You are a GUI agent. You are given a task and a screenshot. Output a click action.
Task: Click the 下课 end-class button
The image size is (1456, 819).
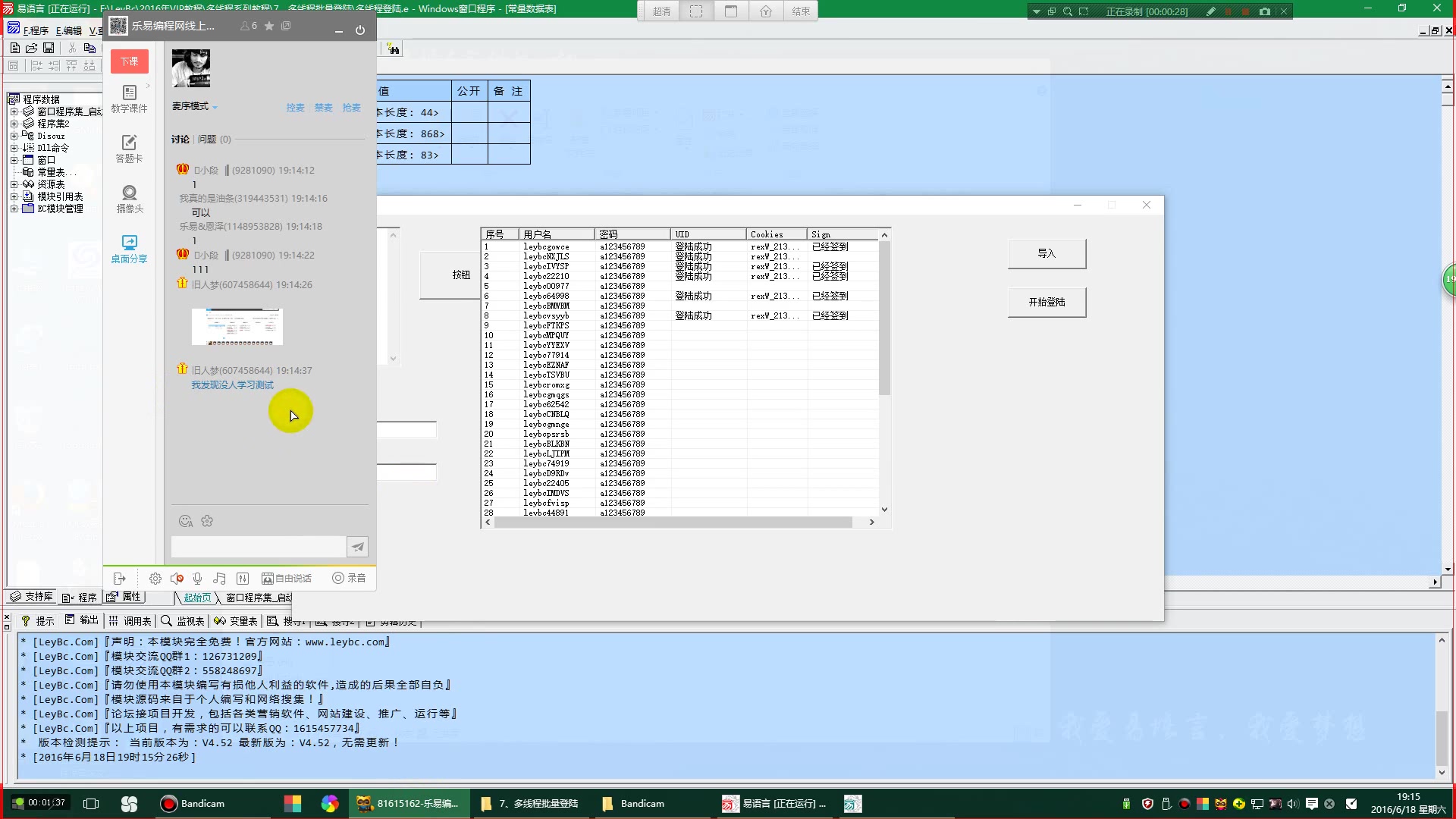pyautogui.click(x=129, y=61)
